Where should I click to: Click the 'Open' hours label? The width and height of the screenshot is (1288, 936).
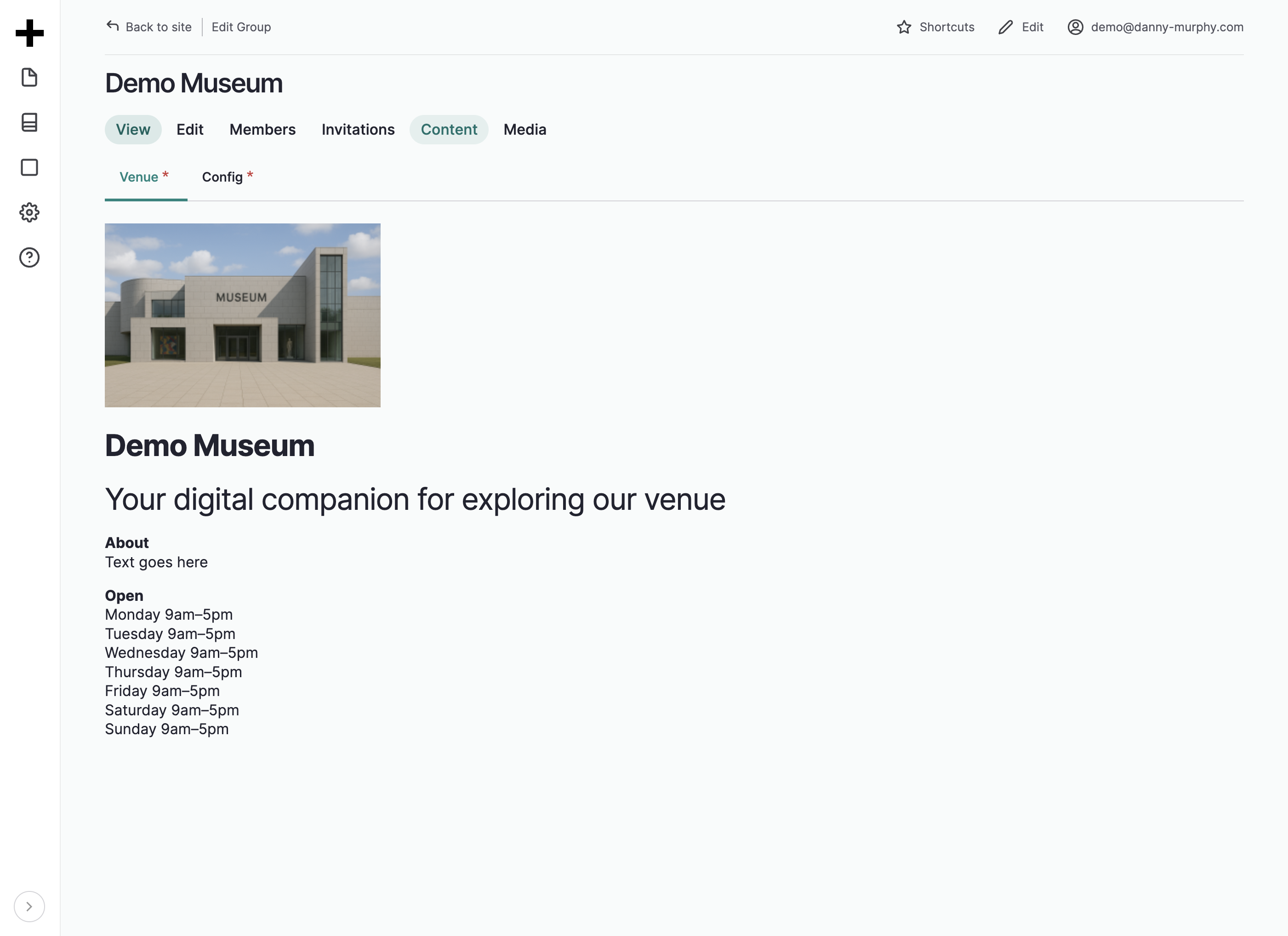coord(124,596)
